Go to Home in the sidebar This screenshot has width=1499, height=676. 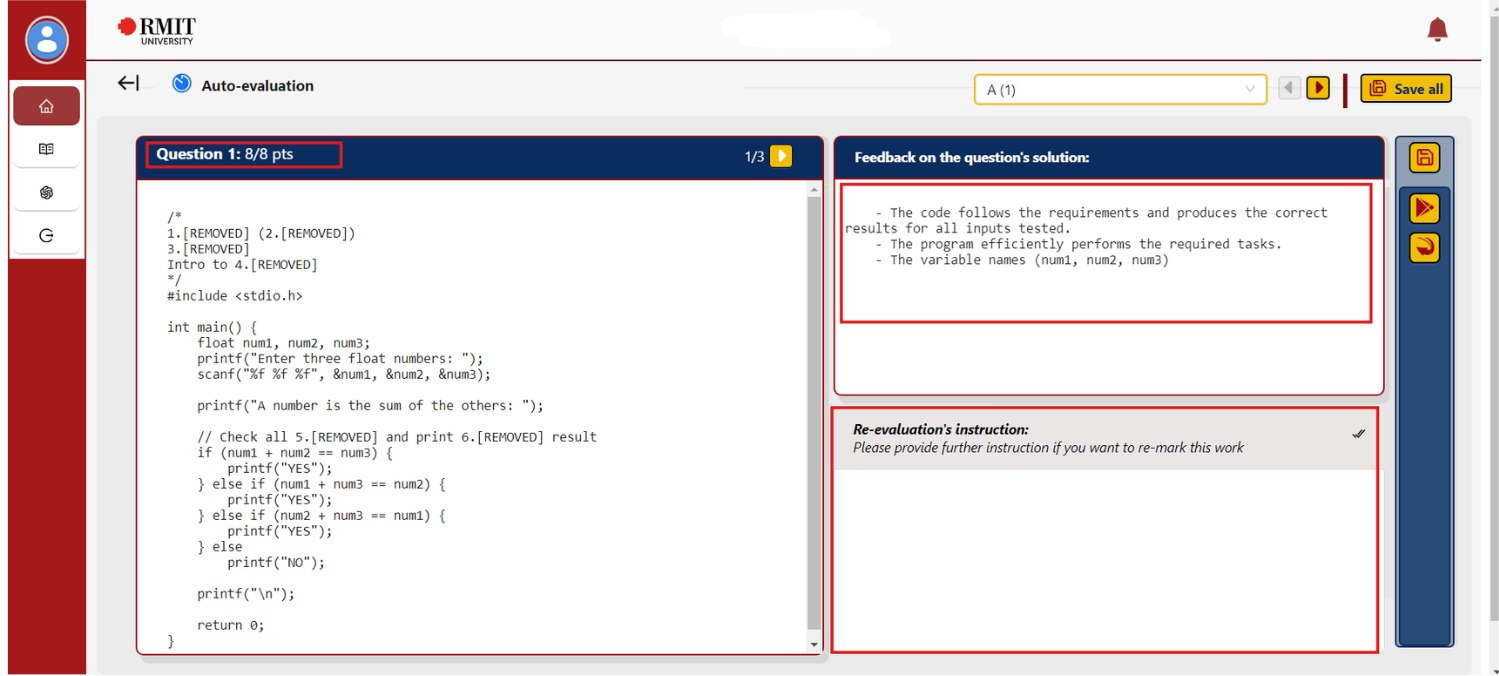pyautogui.click(x=46, y=106)
